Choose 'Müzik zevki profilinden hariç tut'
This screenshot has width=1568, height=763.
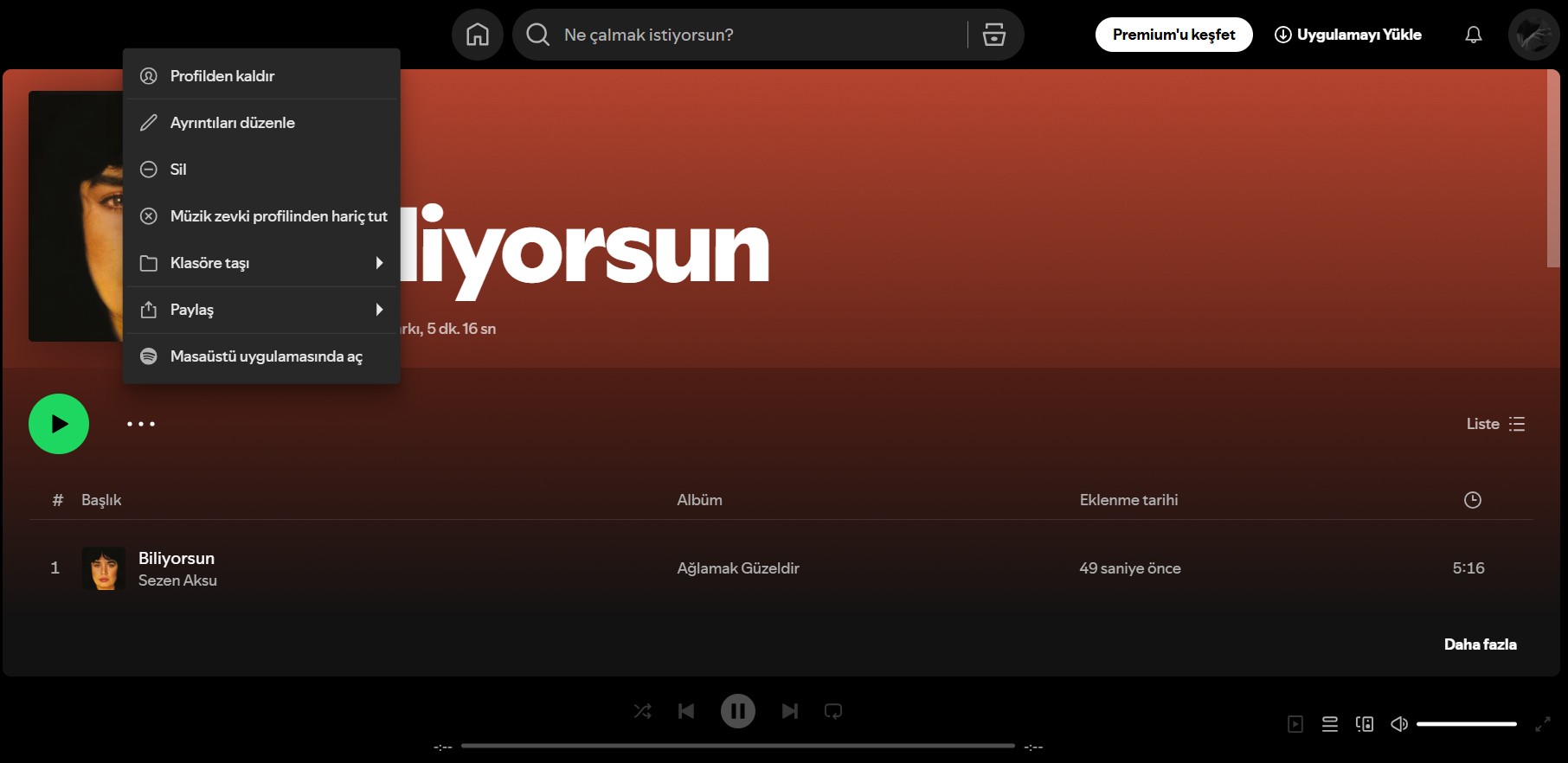point(261,216)
